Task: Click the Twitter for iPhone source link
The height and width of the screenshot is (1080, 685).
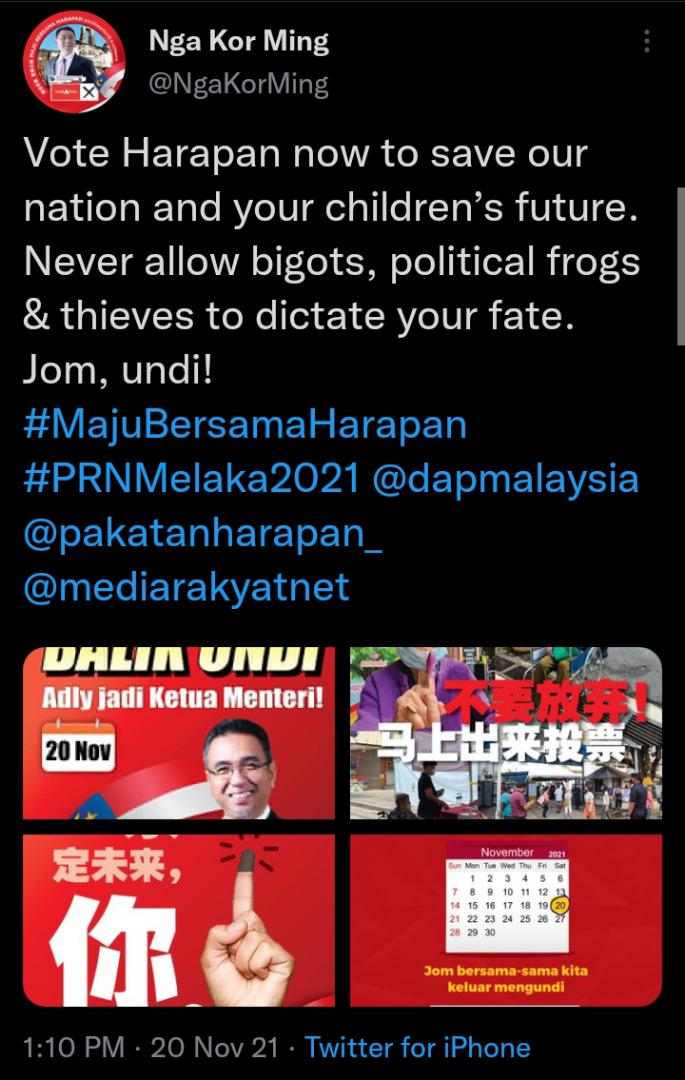Action: click(418, 1048)
